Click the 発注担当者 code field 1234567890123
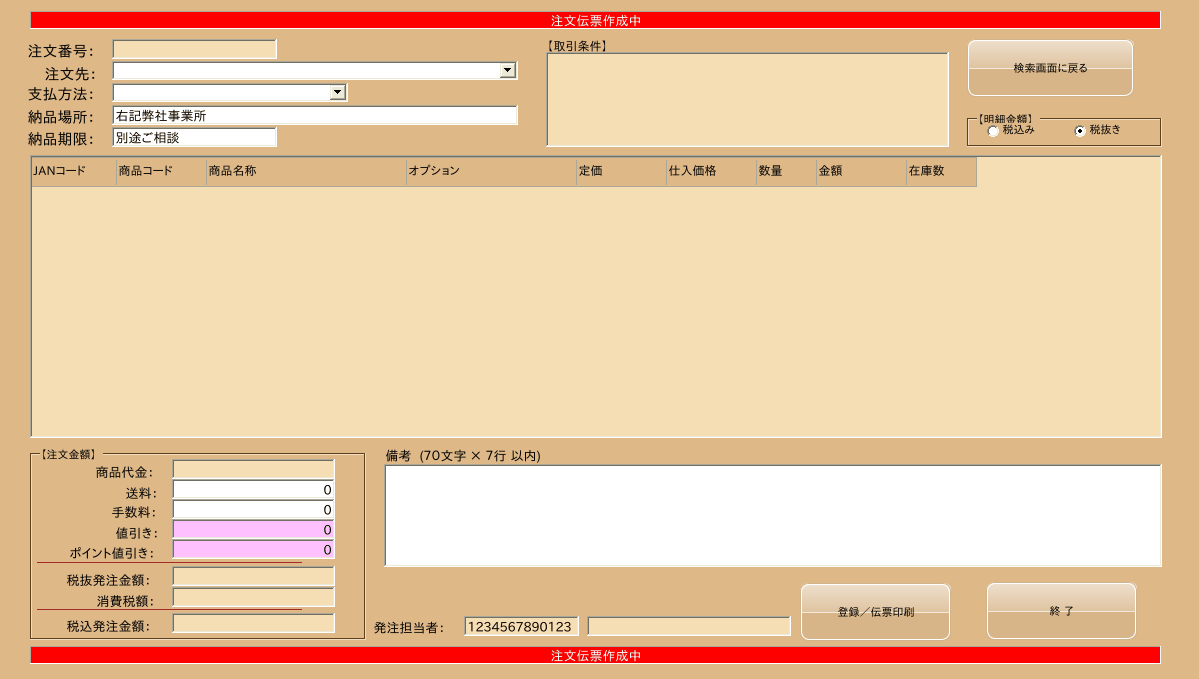Image resolution: width=1199 pixels, height=679 pixels. click(522, 626)
